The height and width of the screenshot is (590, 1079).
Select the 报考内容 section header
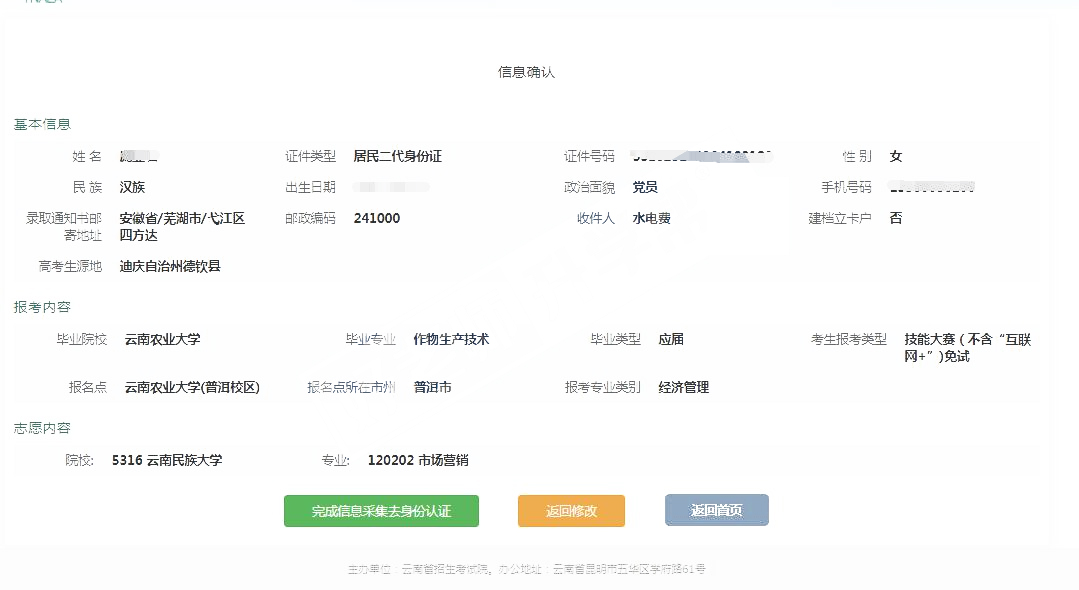coord(42,307)
